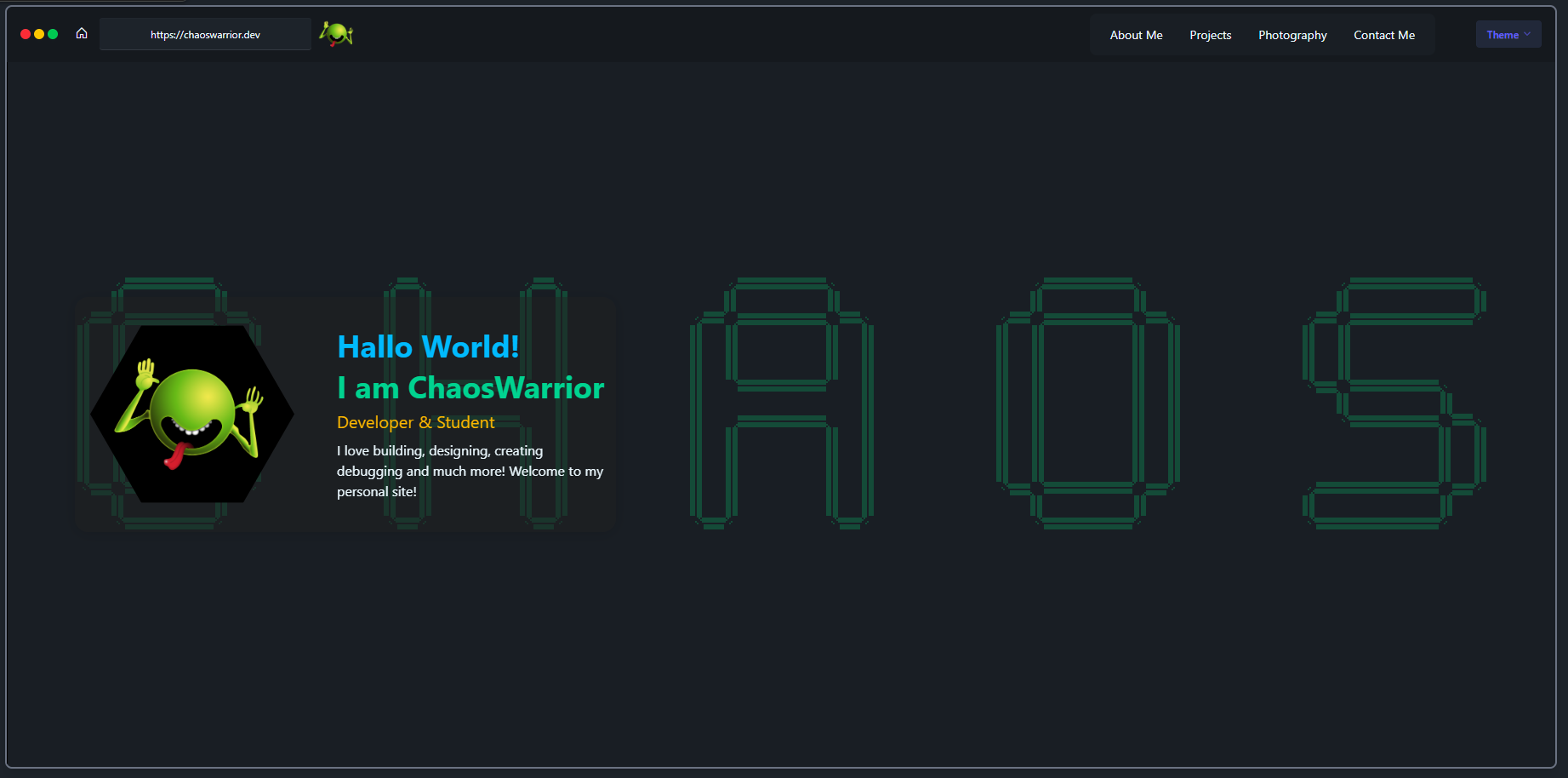Click the "I love building" intro paragraph
The width and height of the screenshot is (1568, 778).
point(470,471)
